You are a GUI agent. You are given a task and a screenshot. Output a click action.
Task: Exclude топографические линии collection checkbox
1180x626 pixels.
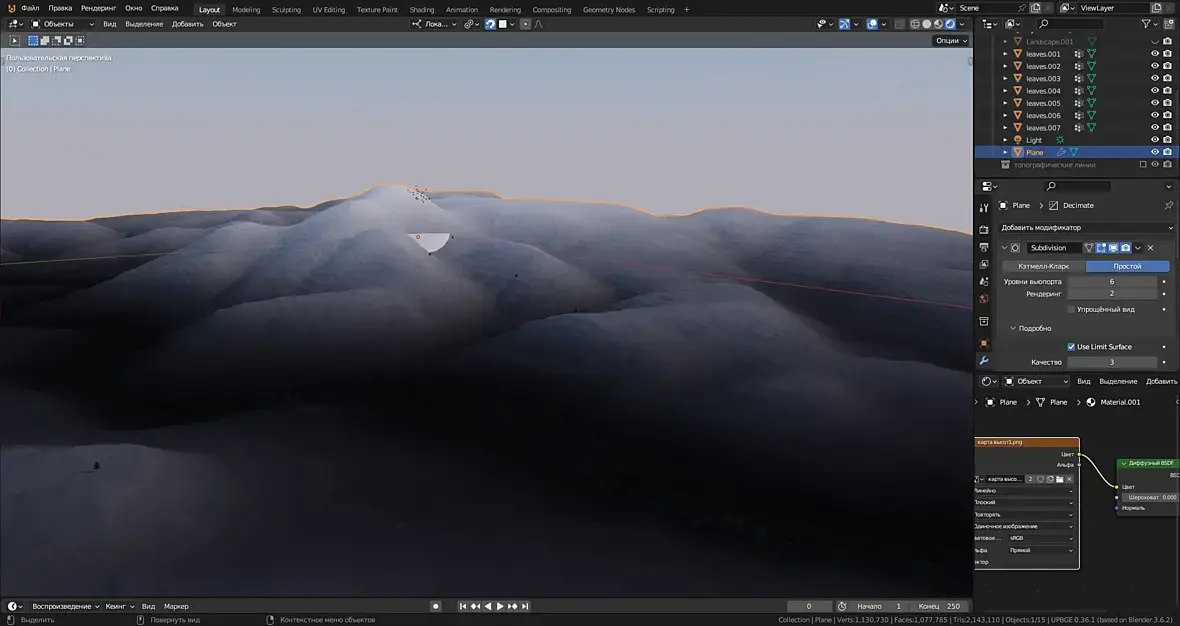1143,165
